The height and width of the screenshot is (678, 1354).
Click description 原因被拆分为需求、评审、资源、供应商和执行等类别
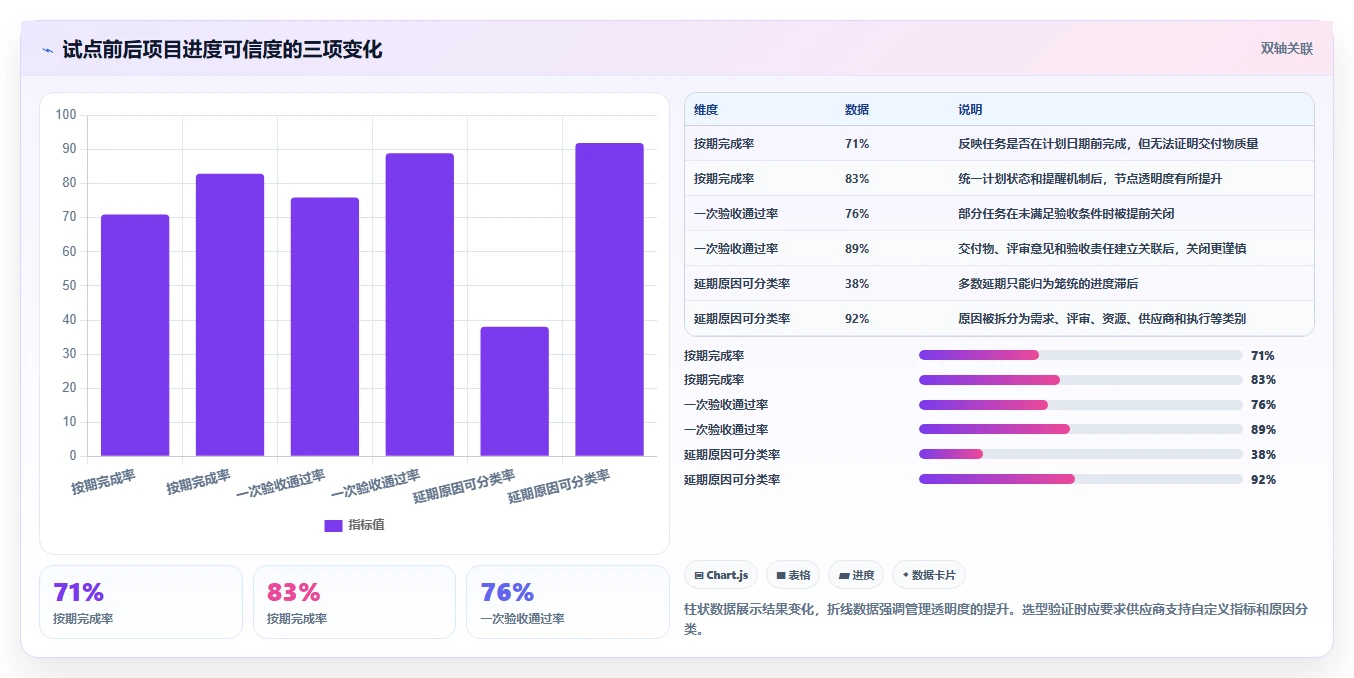tap(1102, 319)
